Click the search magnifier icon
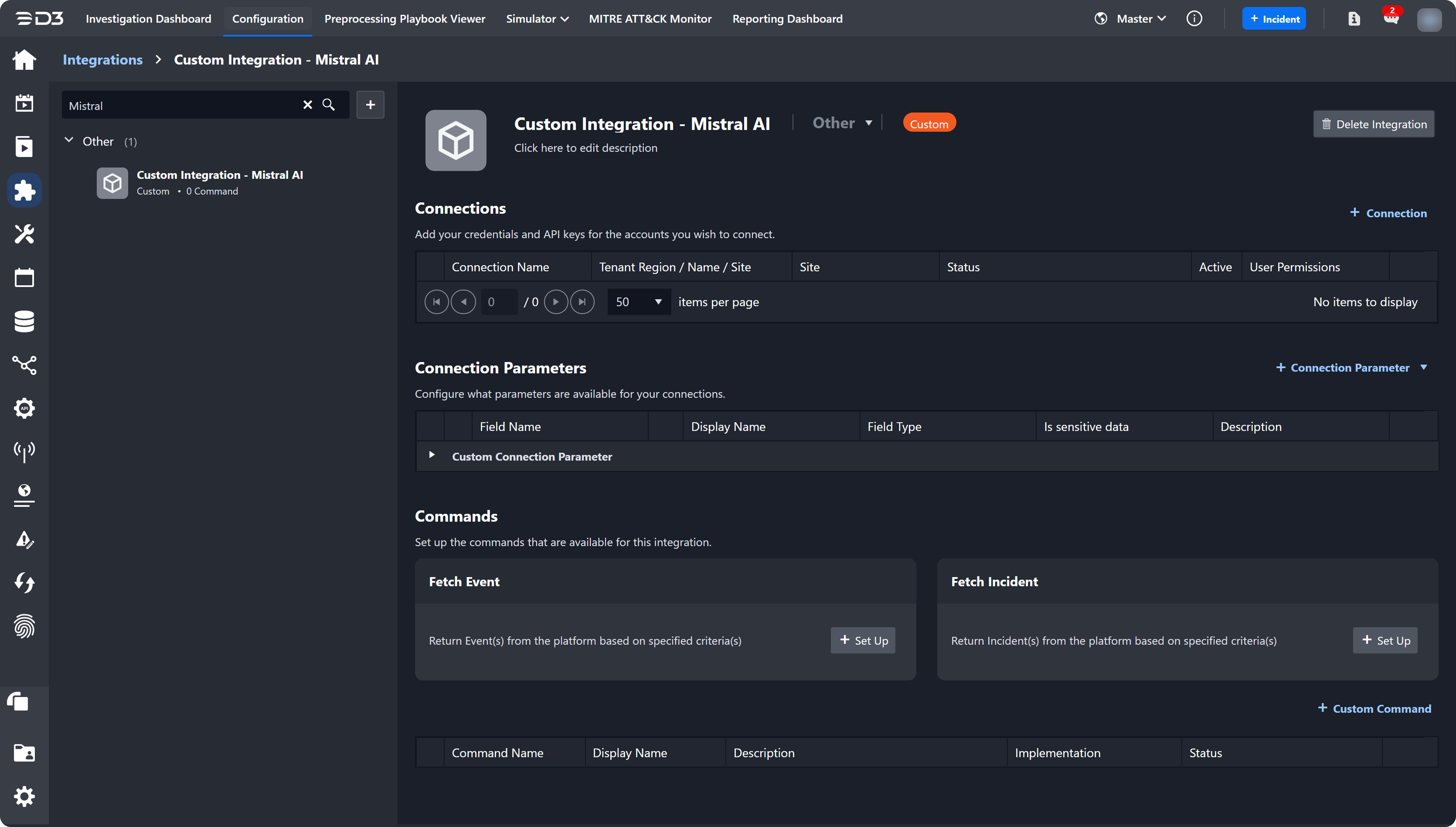 pyautogui.click(x=329, y=105)
